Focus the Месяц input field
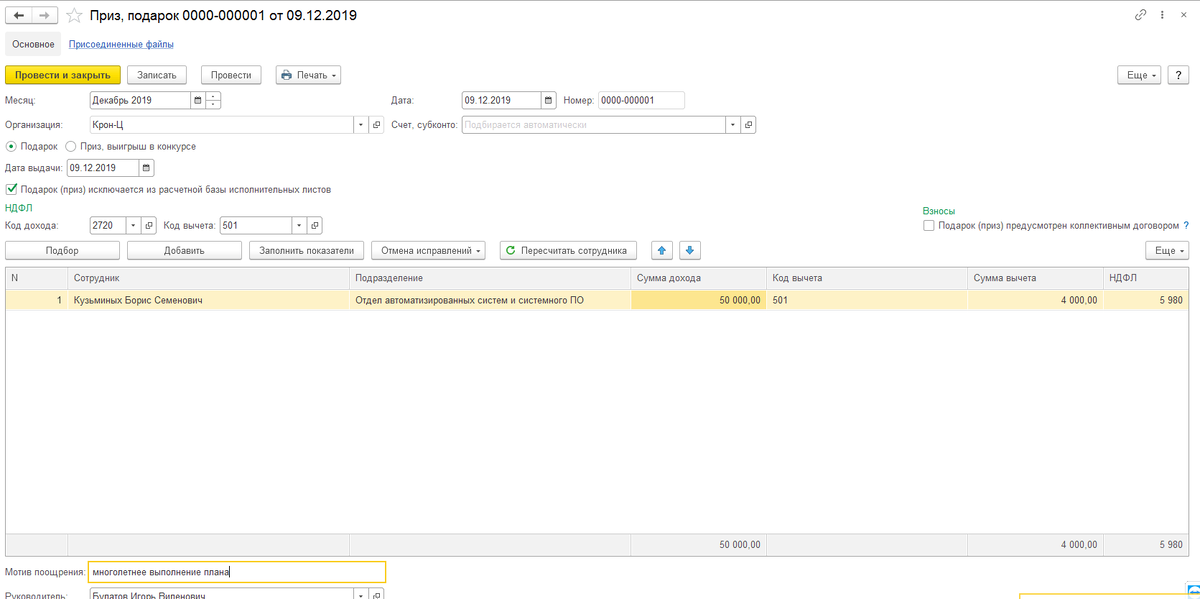Screen dimensions: 1200x599 pyautogui.click(x=139, y=100)
